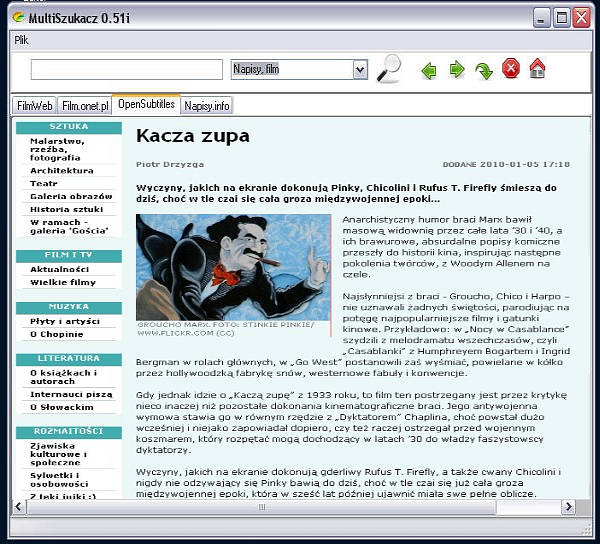The image size is (600, 544).
Task: Maximize the MultiSzukacz window
Action: point(562,18)
